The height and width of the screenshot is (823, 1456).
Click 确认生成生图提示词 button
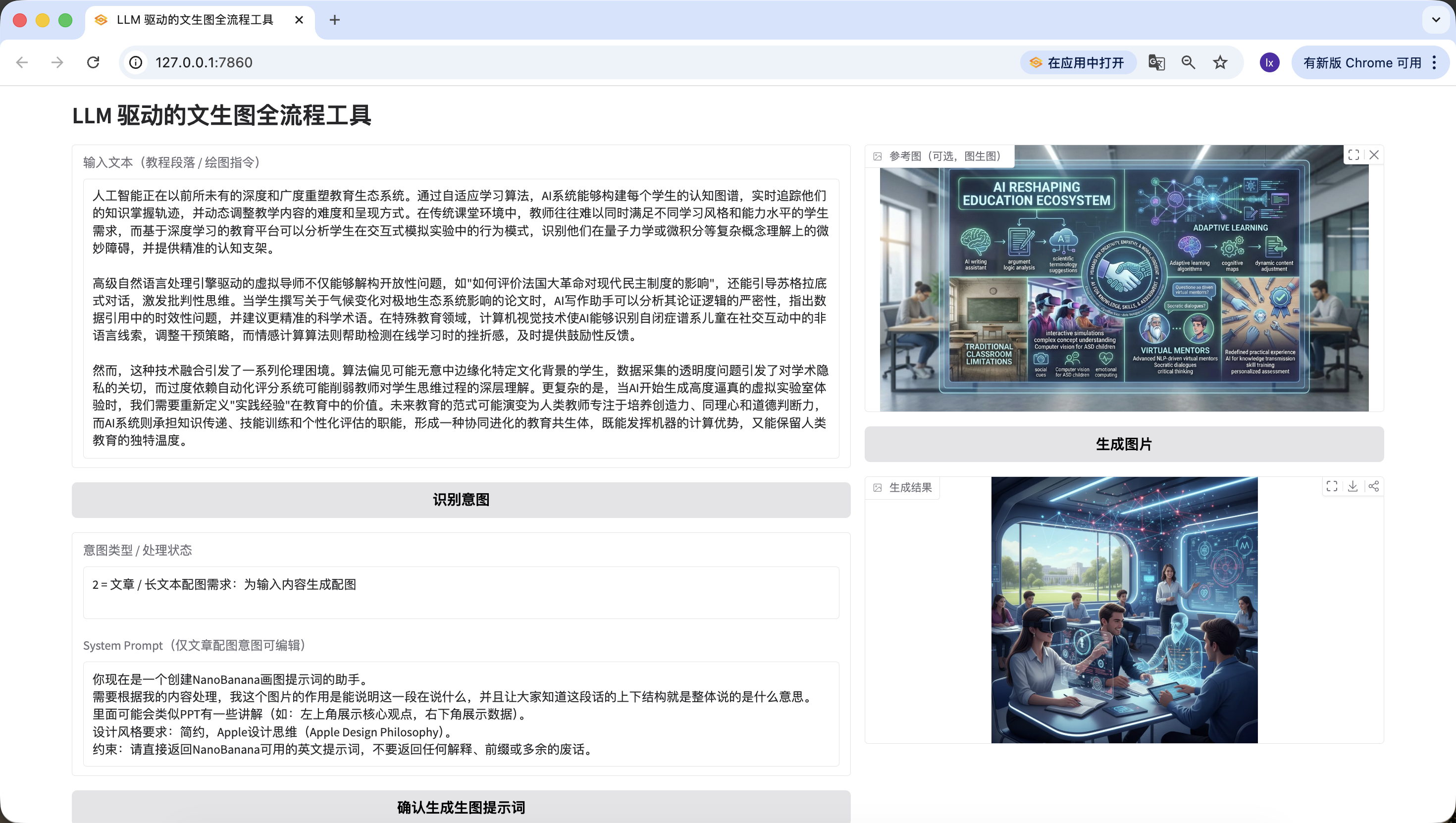tap(461, 807)
